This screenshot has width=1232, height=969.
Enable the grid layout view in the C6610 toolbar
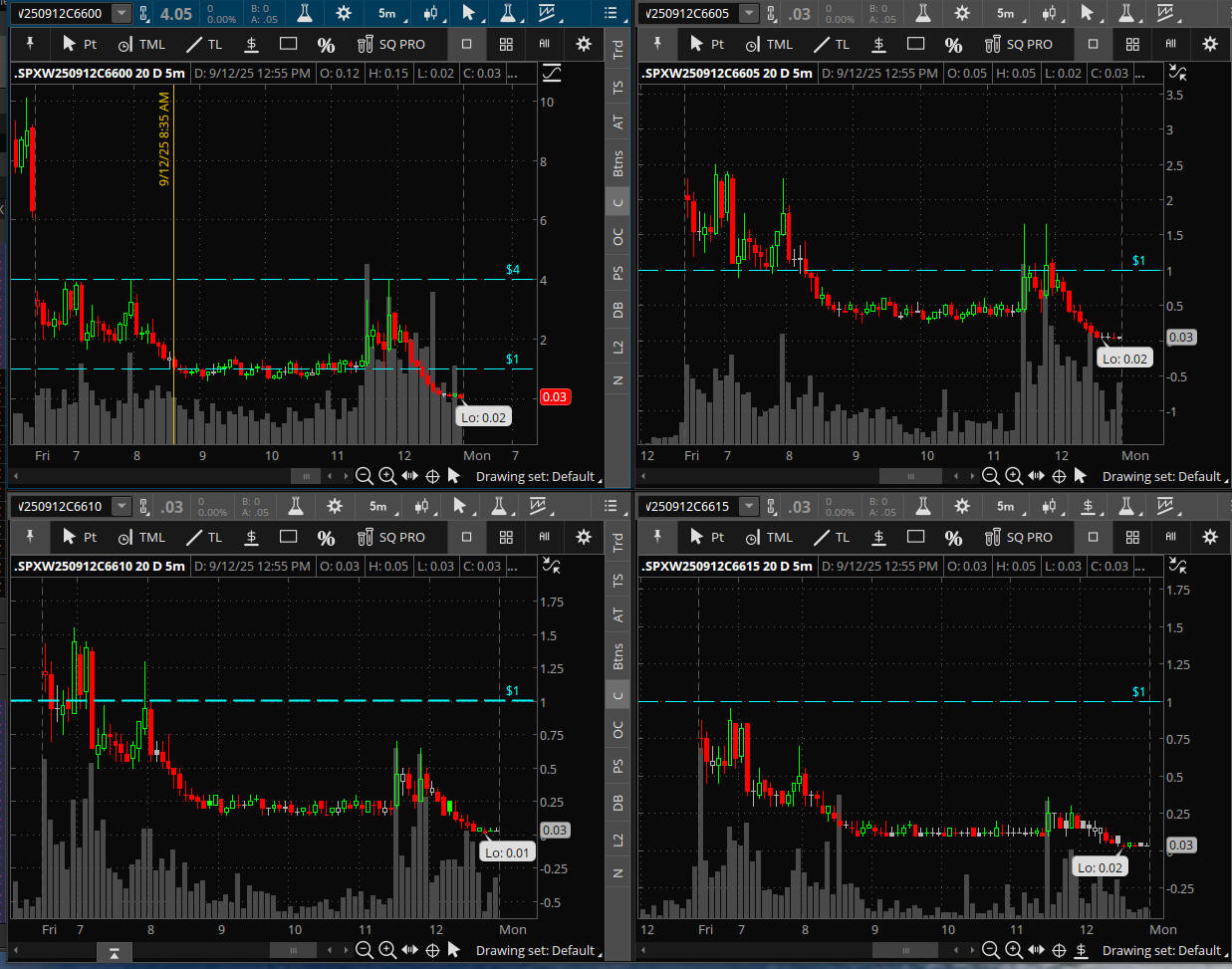(506, 537)
